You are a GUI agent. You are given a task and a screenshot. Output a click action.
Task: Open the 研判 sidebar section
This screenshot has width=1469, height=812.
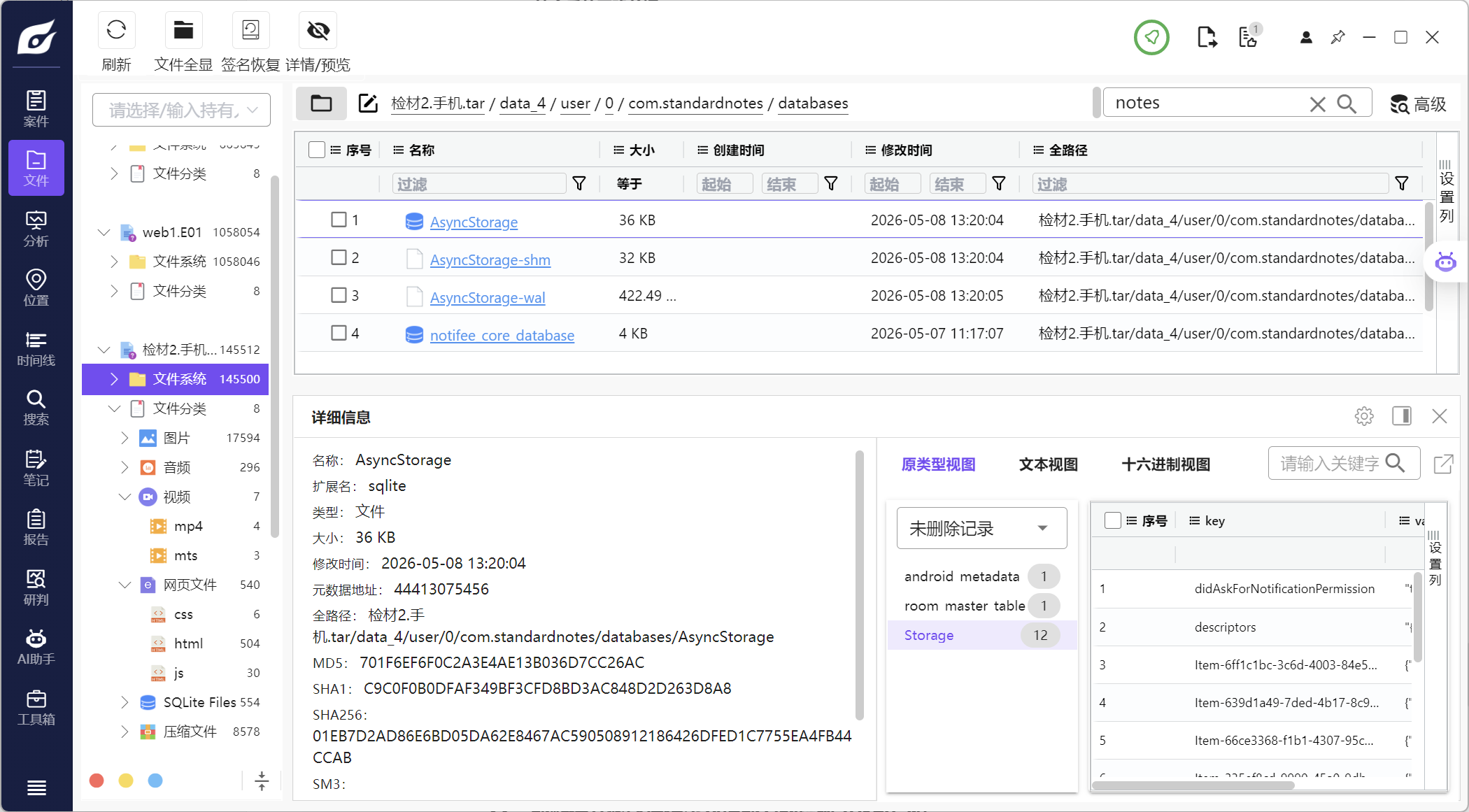[x=36, y=587]
